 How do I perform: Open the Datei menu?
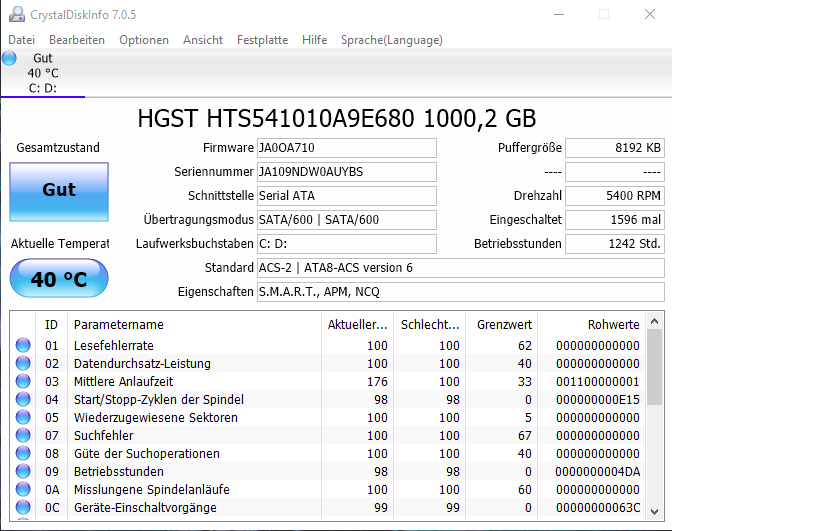21,40
